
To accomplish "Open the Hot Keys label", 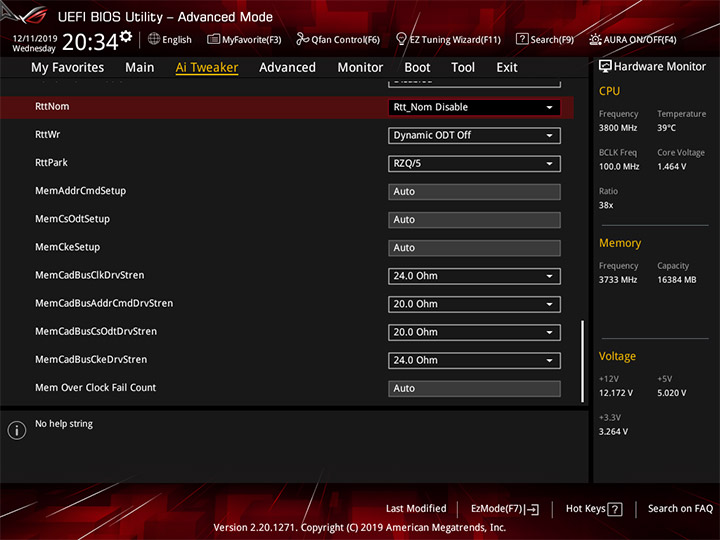I will [x=585, y=508].
